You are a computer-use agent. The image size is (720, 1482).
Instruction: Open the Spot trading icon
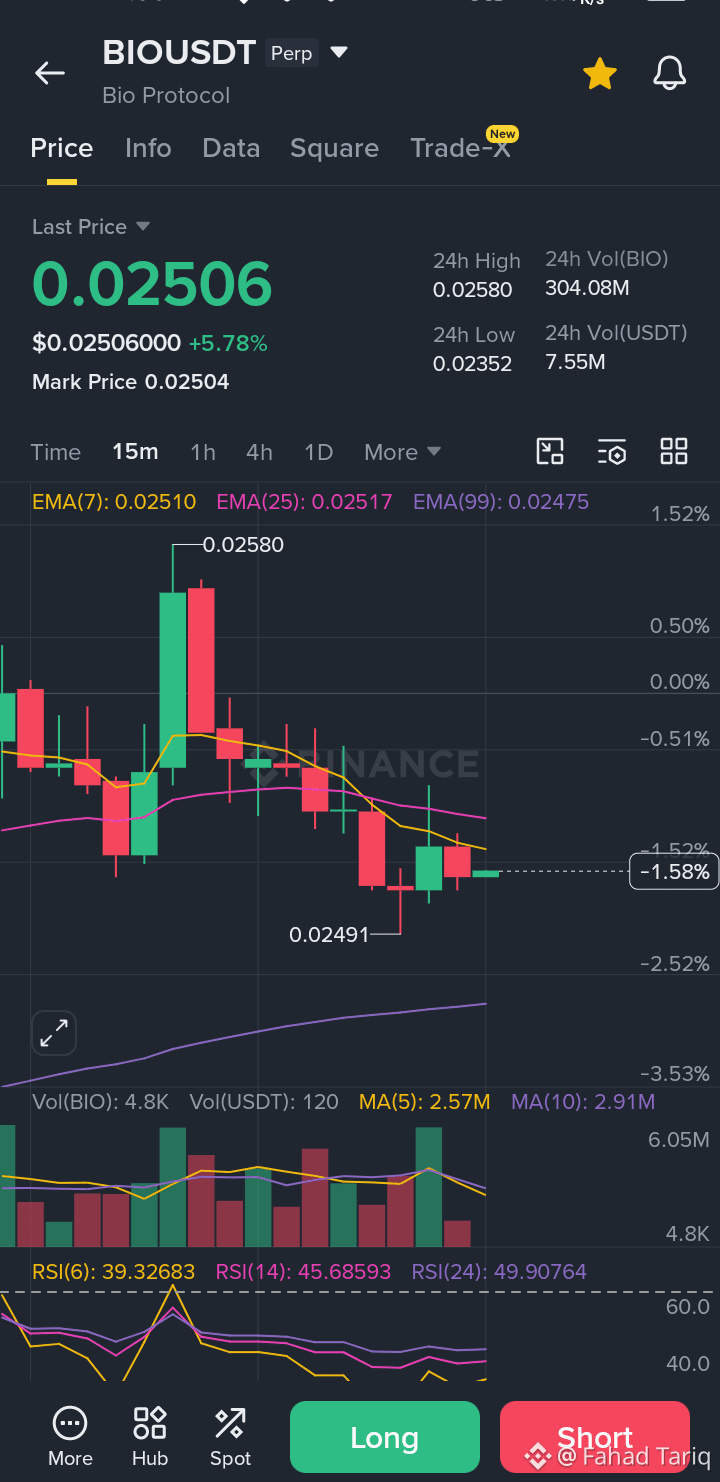point(230,1436)
